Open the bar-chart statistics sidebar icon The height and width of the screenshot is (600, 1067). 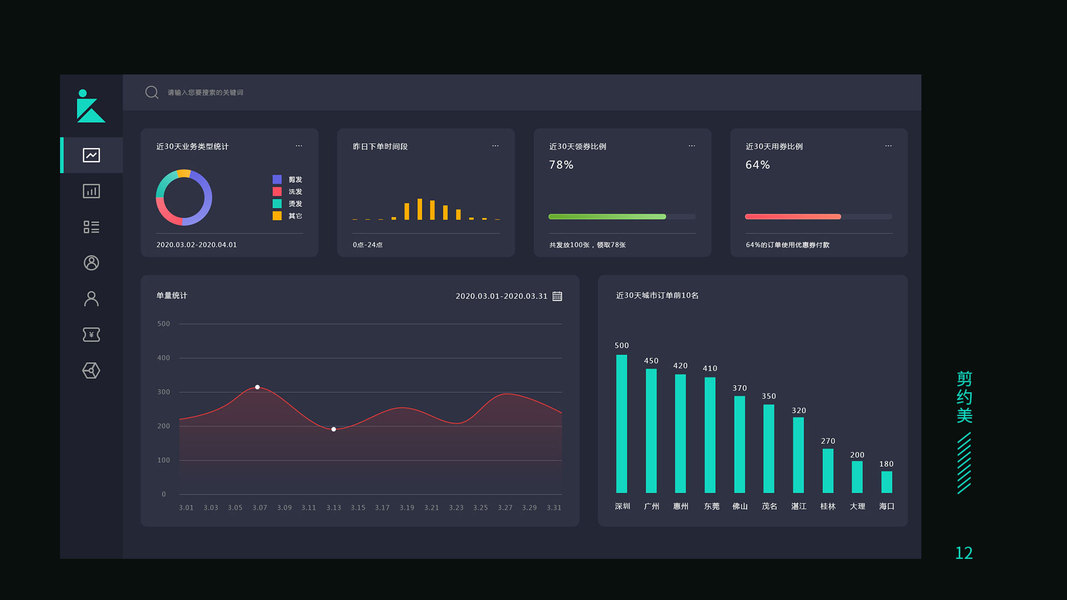point(91,191)
